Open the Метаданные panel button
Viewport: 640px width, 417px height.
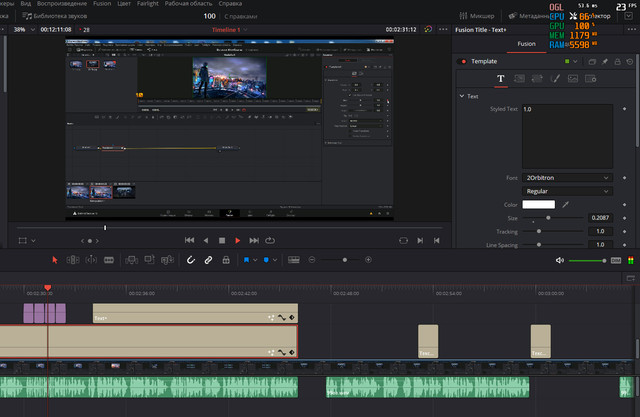coord(529,16)
